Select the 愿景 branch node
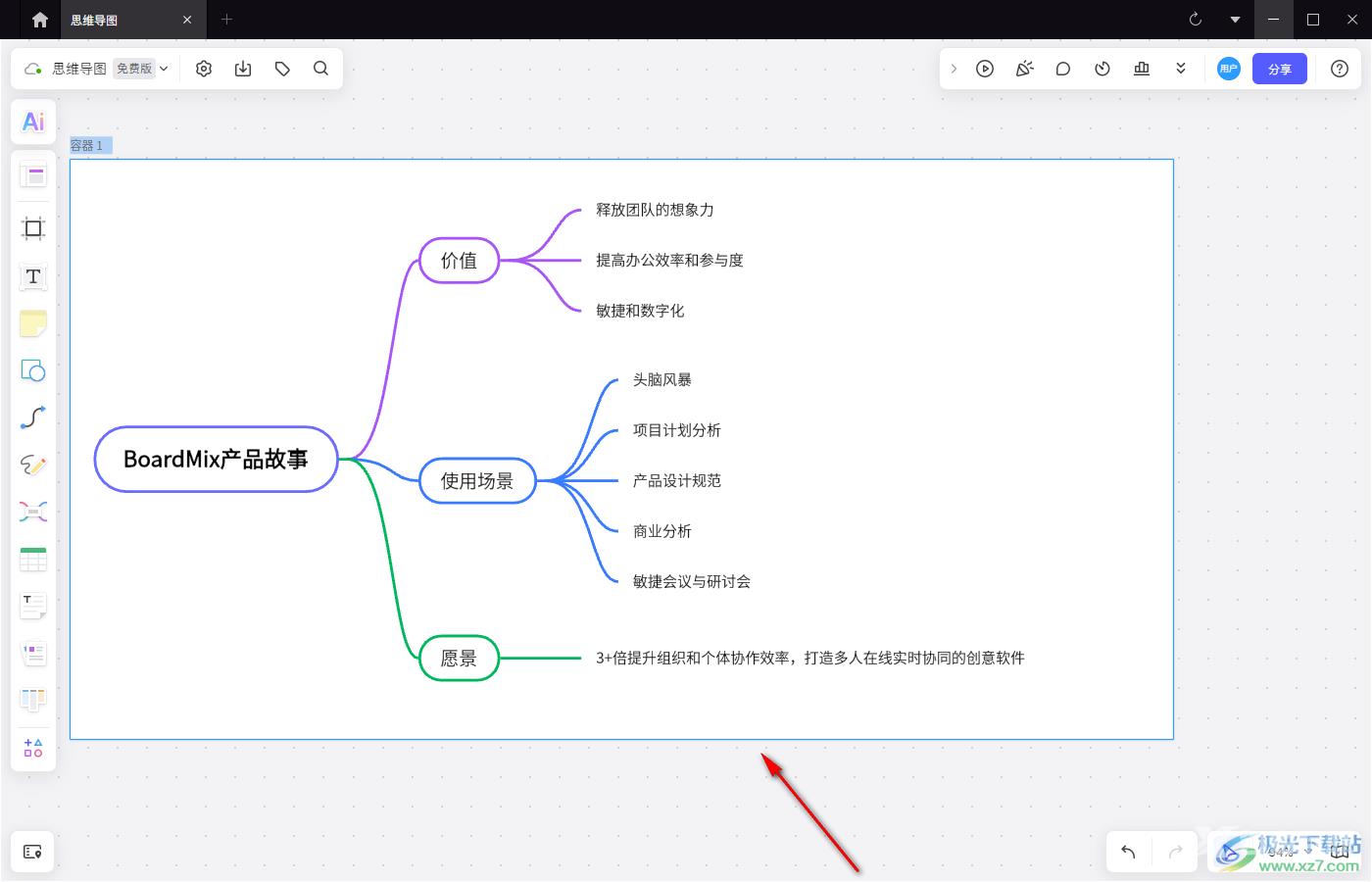1372x882 pixels. (459, 658)
